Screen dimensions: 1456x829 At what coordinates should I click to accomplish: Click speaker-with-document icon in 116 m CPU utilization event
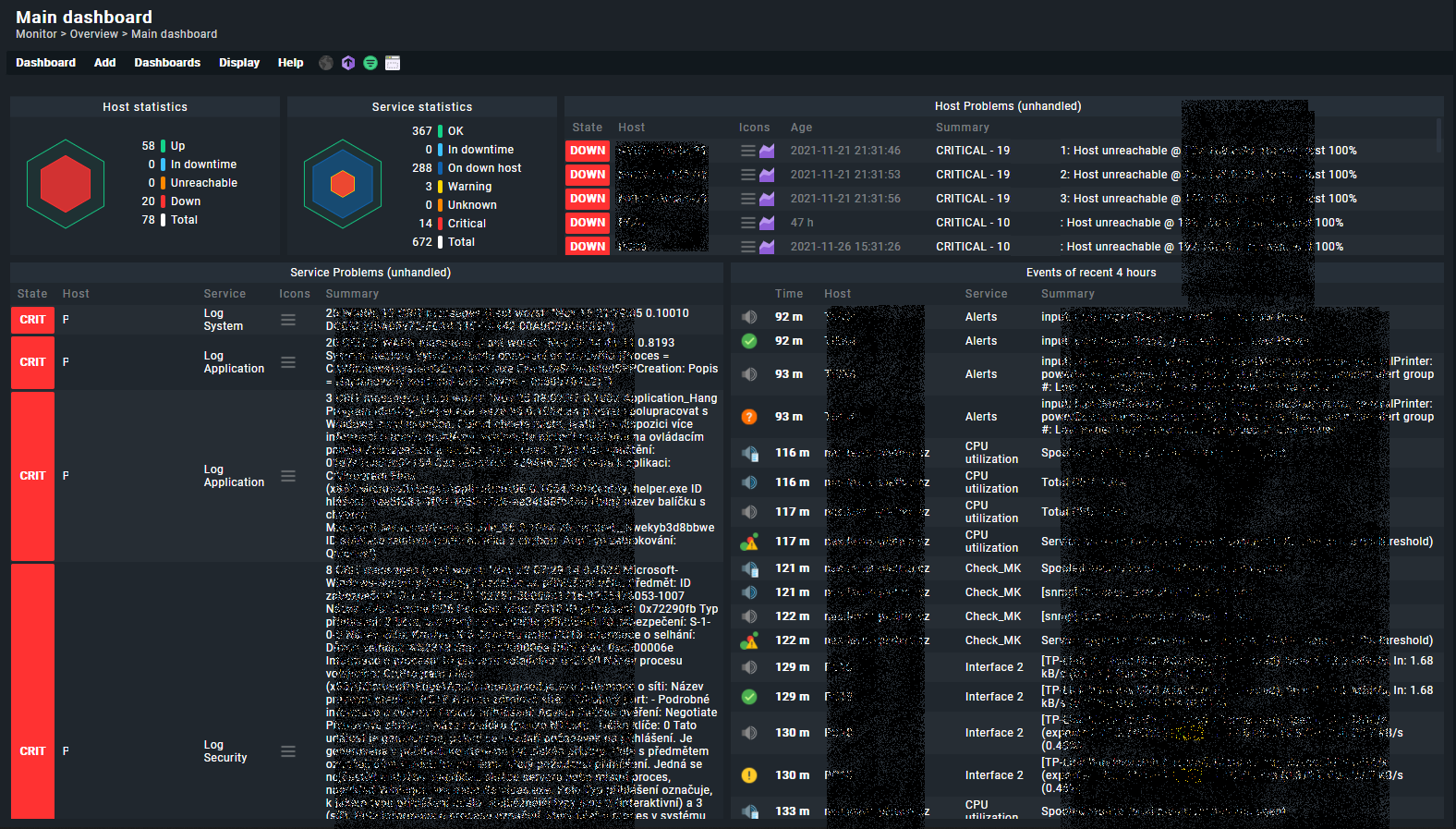coord(749,453)
